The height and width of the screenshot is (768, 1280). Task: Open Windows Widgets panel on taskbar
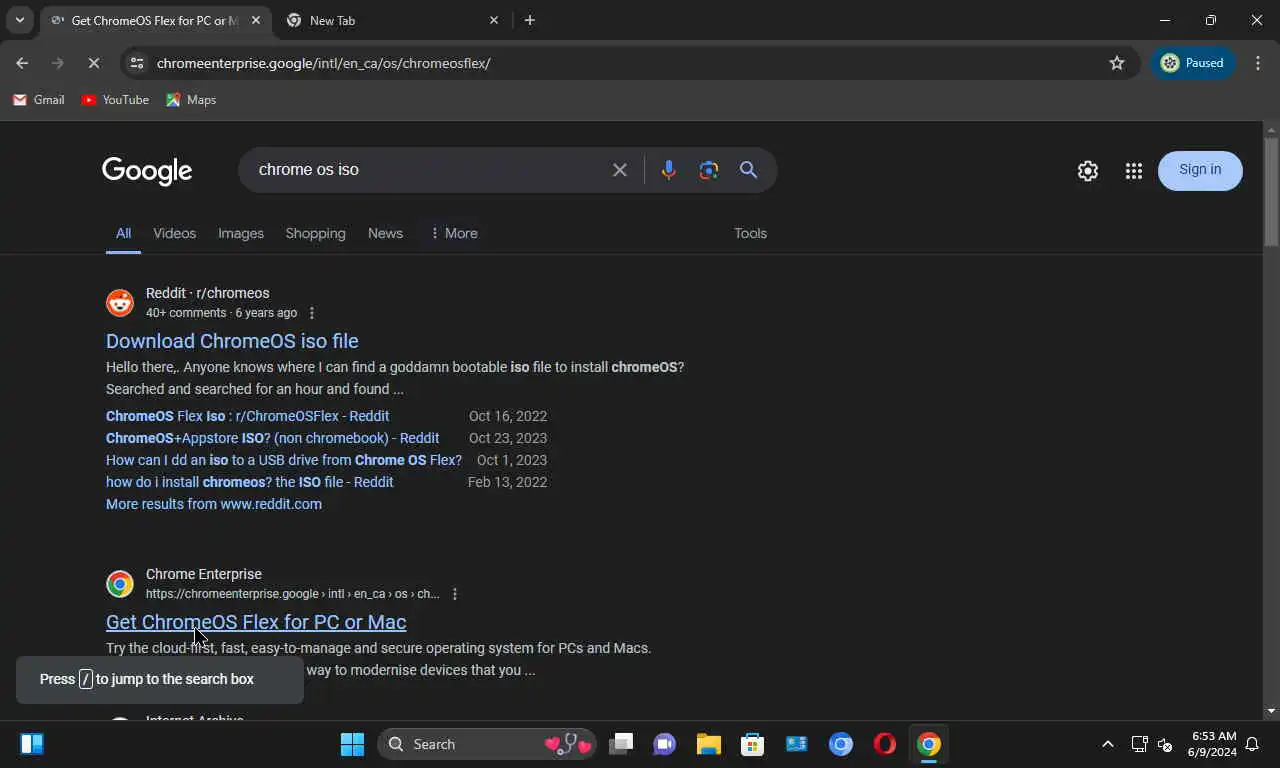(32, 744)
